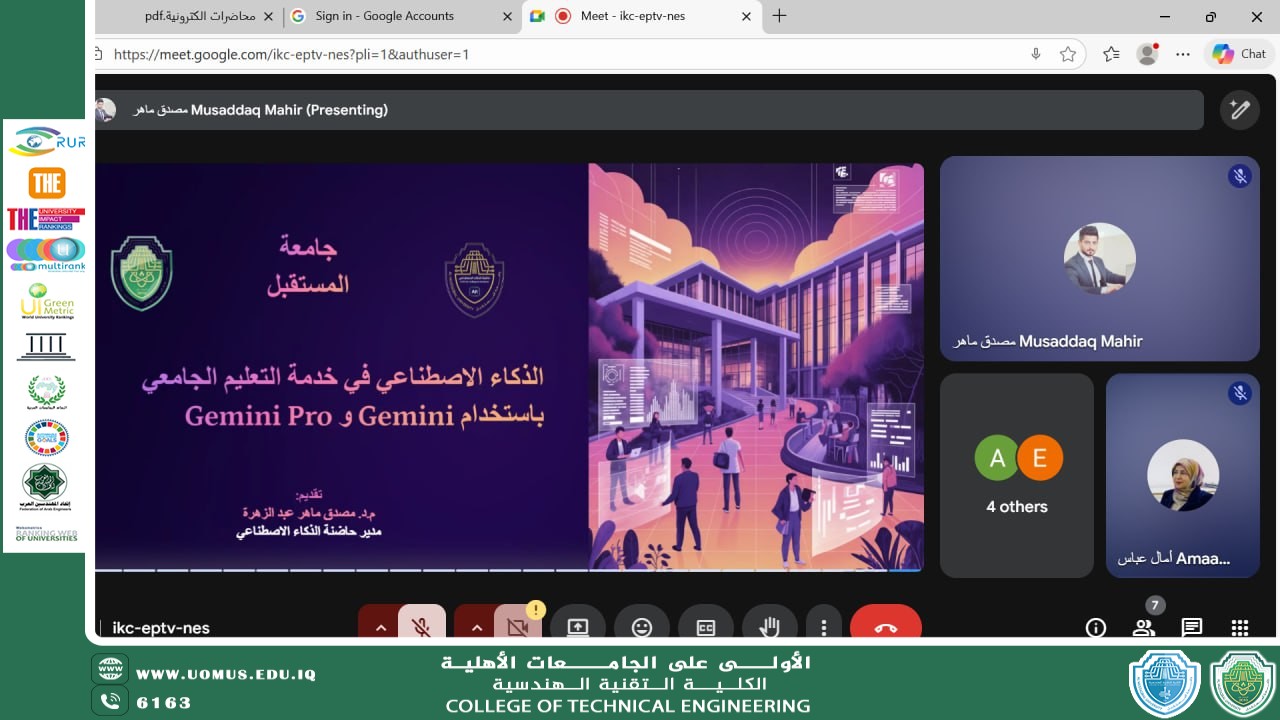Select the 4 others participant tile
This screenshot has height=720, width=1280.
pyautogui.click(x=1016, y=475)
